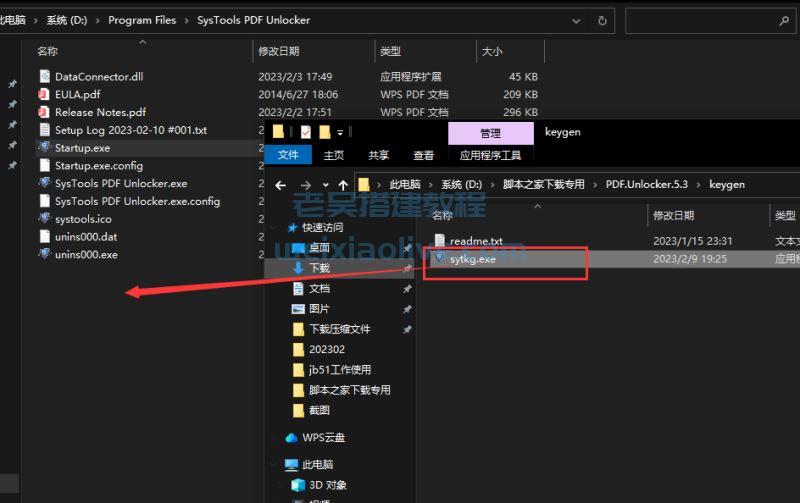
Task: Select SysTools PDF Unlocker.exe.config icon
Action: 45,201
